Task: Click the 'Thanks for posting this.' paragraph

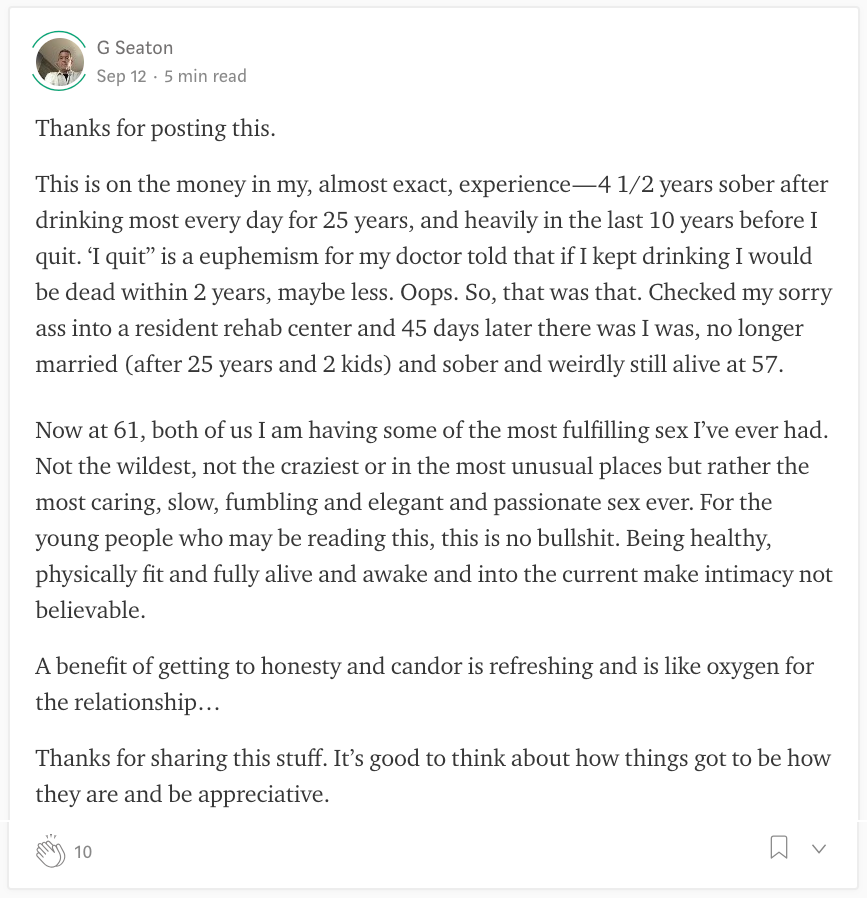Action: pyautogui.click(x=155, y=128)
